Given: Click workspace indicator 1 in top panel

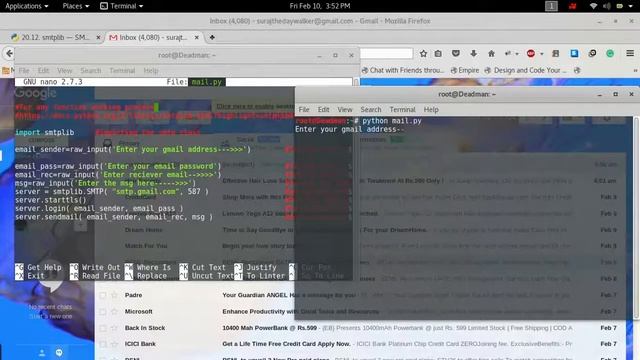Looking at the screenshot, I should tap(551, 6).
